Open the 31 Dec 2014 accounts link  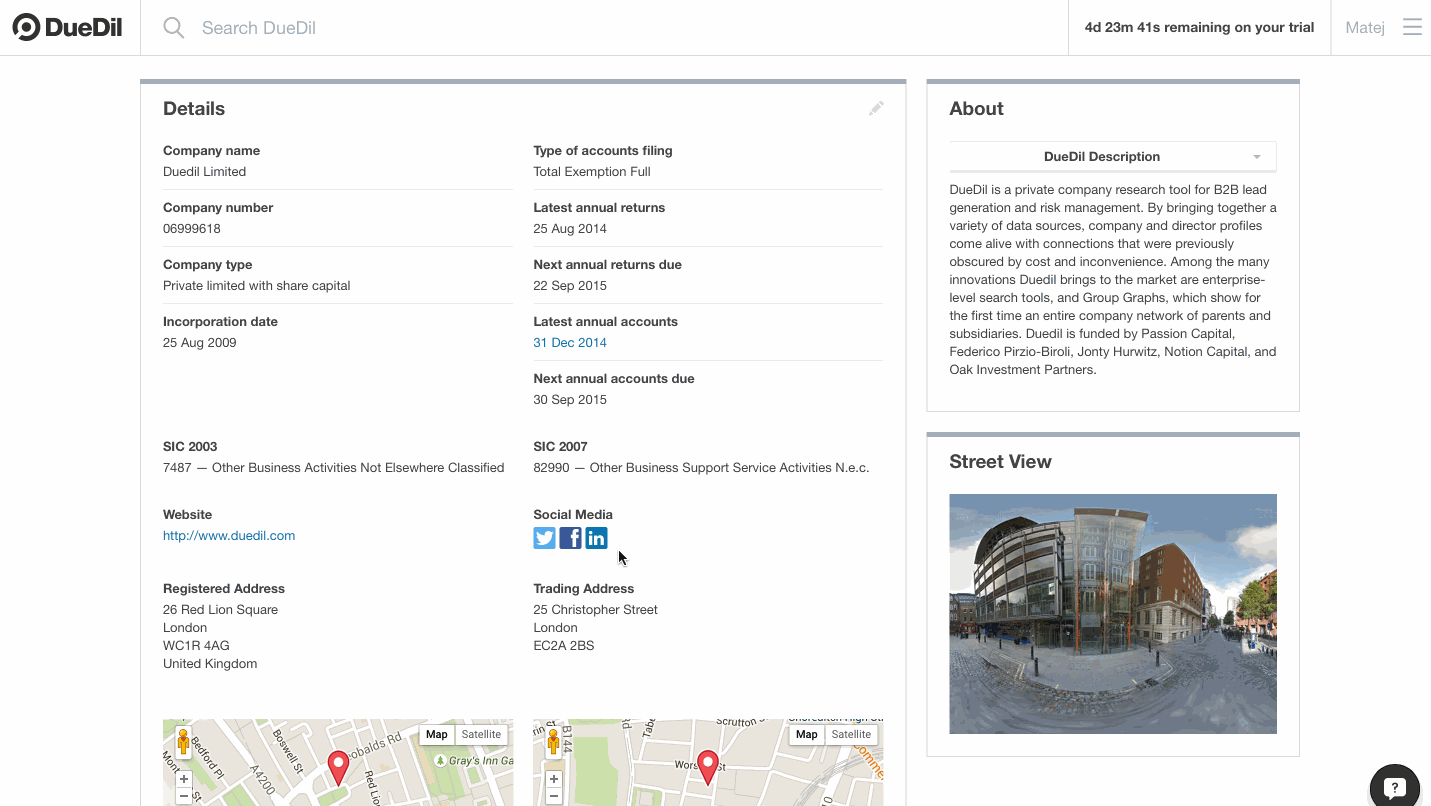click(570, 343)
